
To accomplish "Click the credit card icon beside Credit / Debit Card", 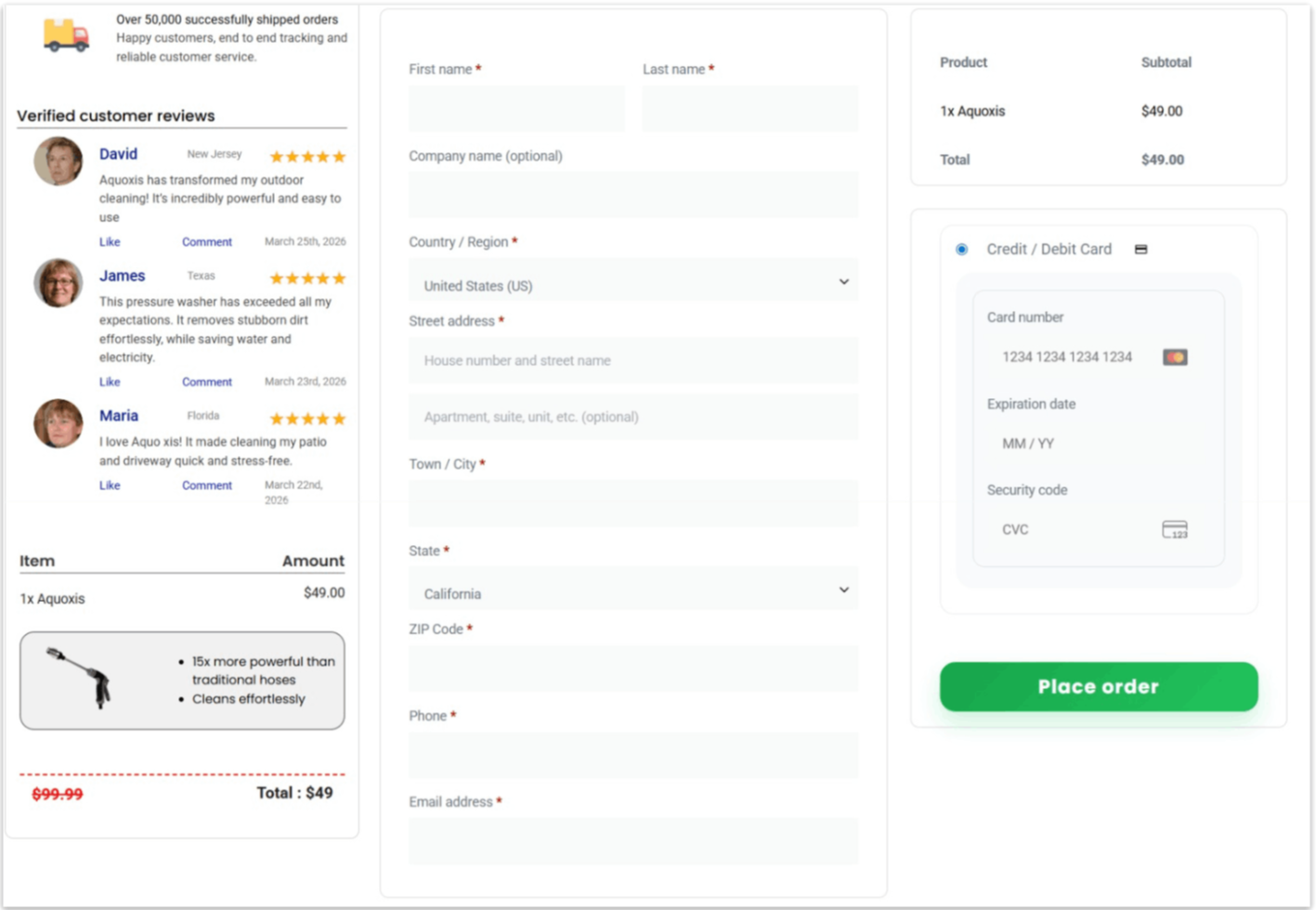I will click(x=1140, y=249).
